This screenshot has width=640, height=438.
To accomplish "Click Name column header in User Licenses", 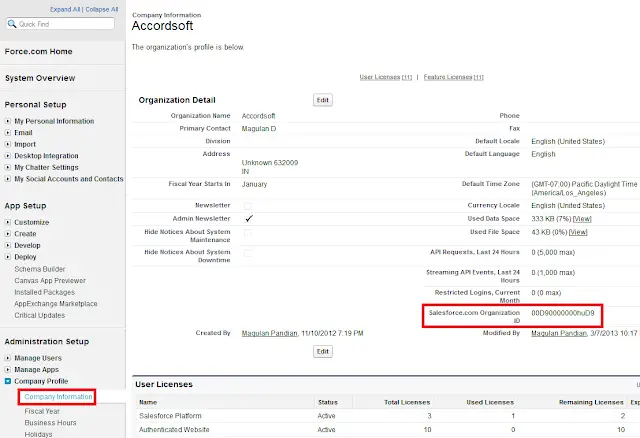I will 148,402.
